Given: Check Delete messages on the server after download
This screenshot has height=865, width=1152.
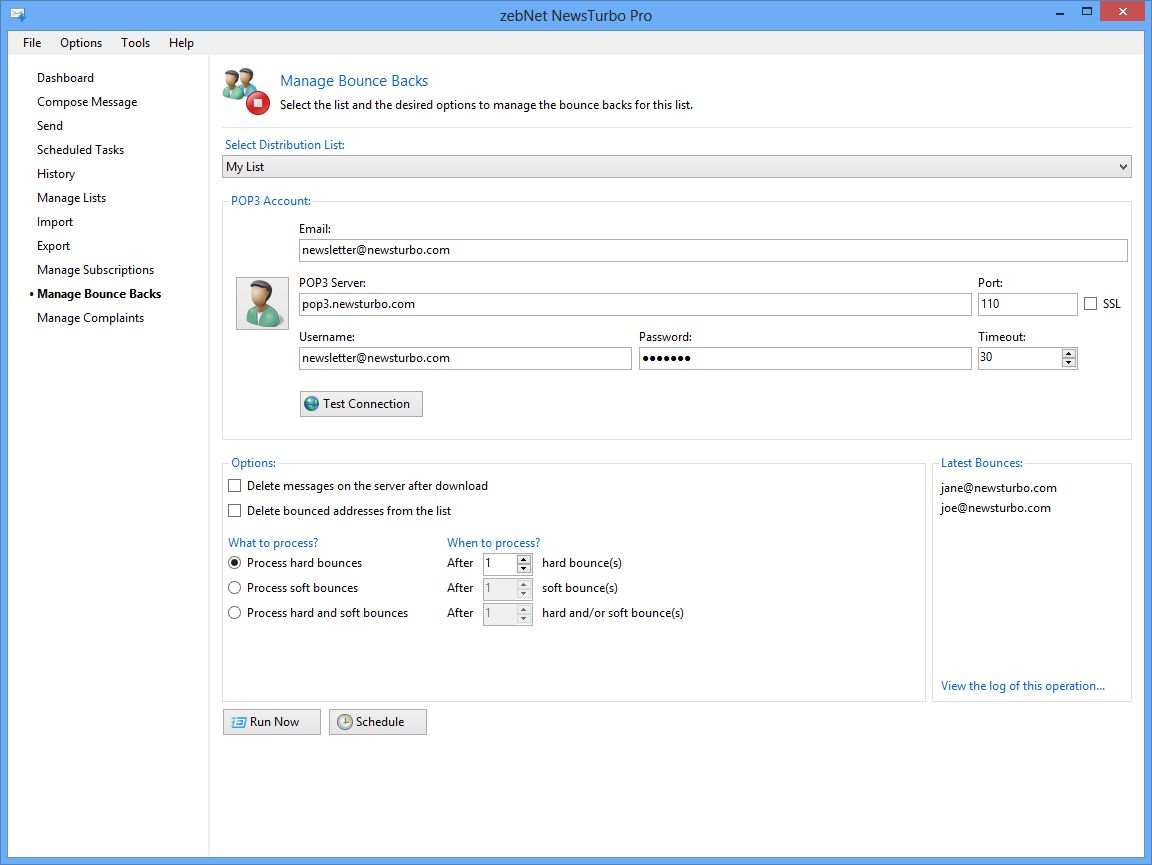Looking at the screenshot, I should 235,486.
